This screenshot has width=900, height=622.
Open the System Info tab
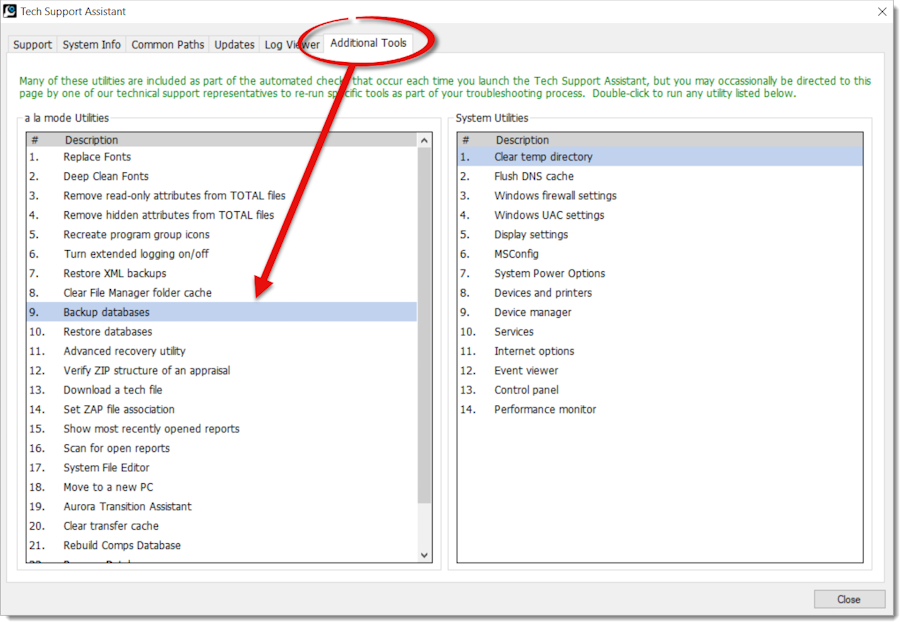click(x=91, y=44)
